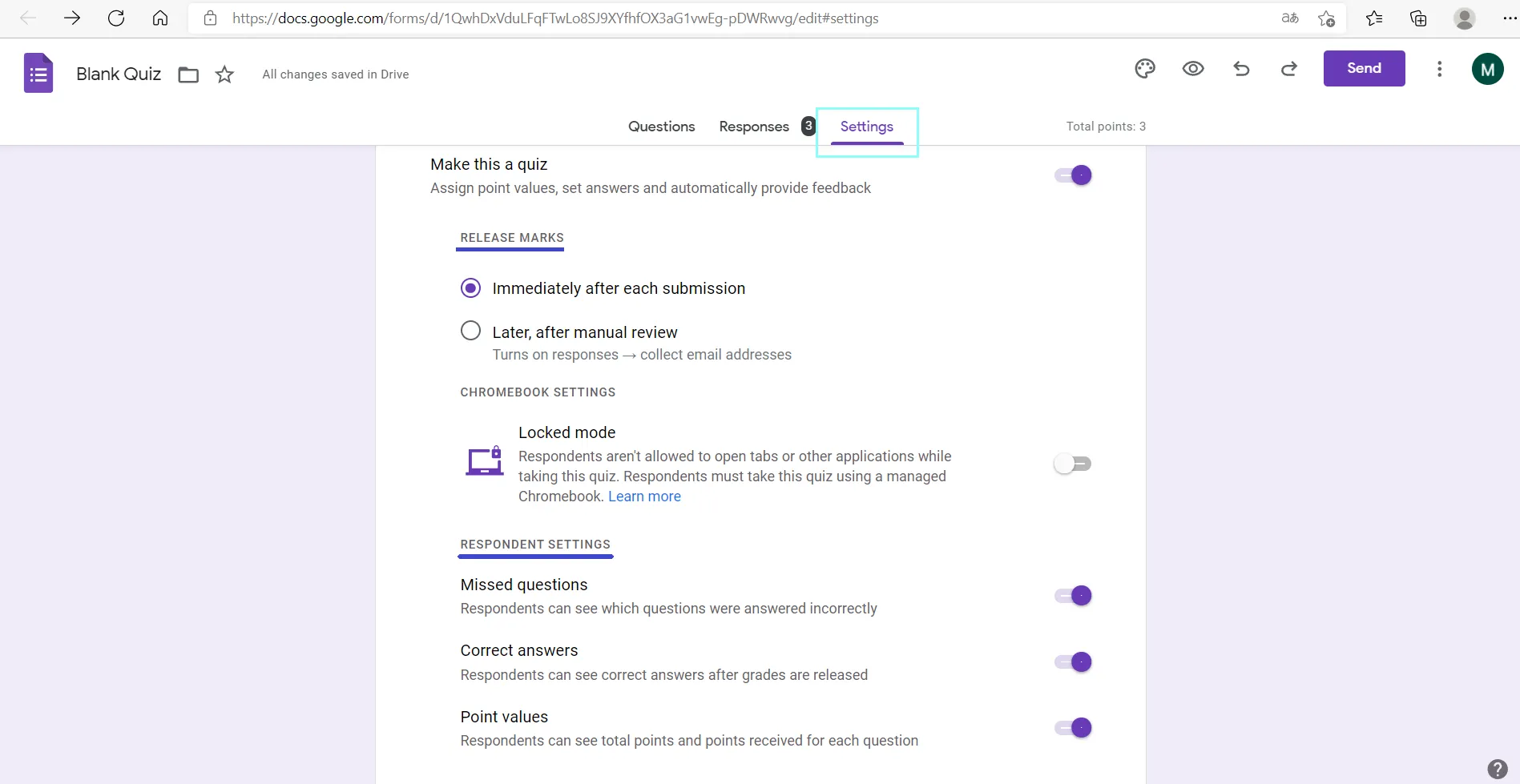Select Later, after manual review option

tap(471, 331)
